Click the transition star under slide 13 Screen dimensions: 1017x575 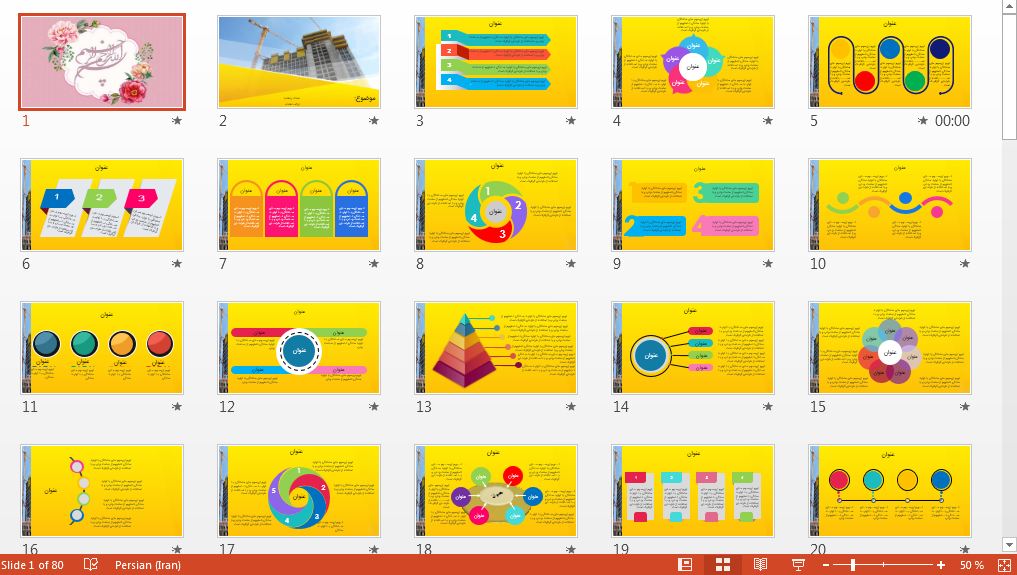pos(571,407)
